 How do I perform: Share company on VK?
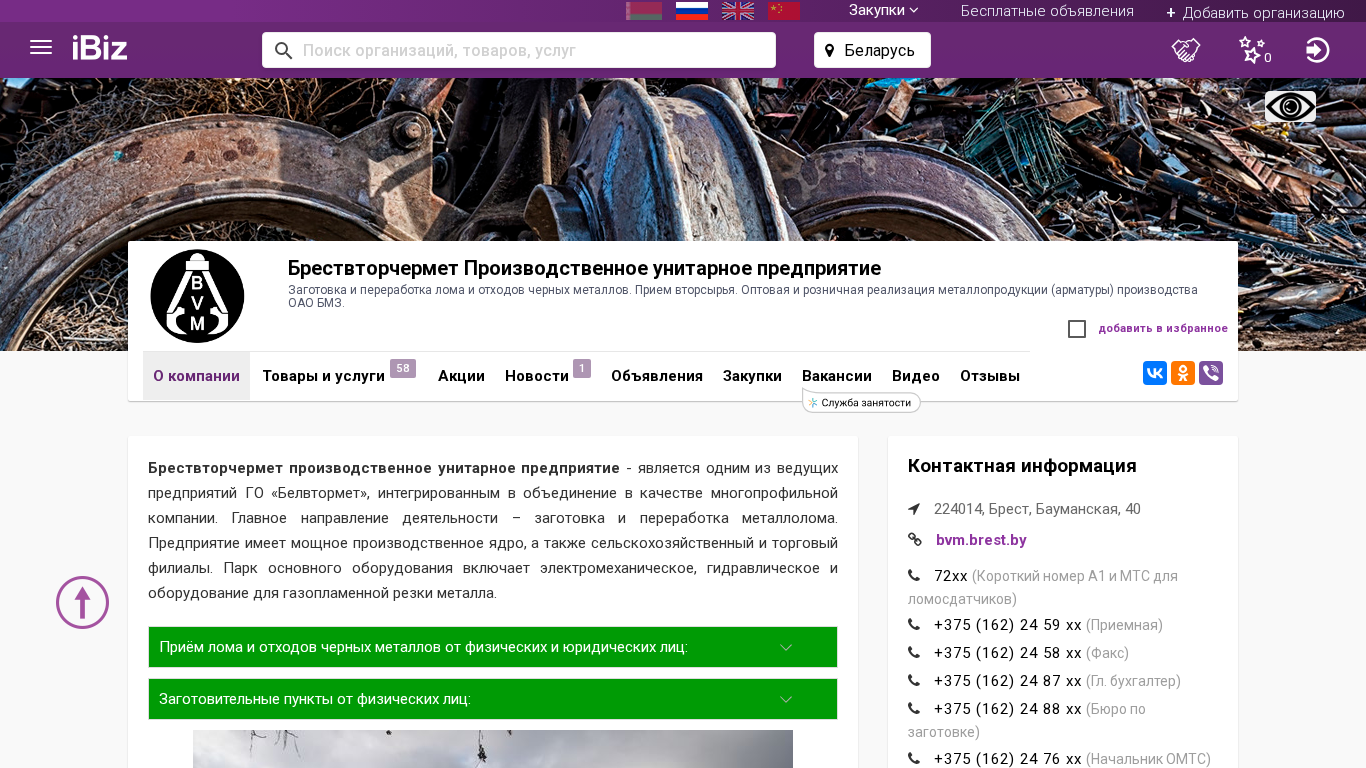1155,374
